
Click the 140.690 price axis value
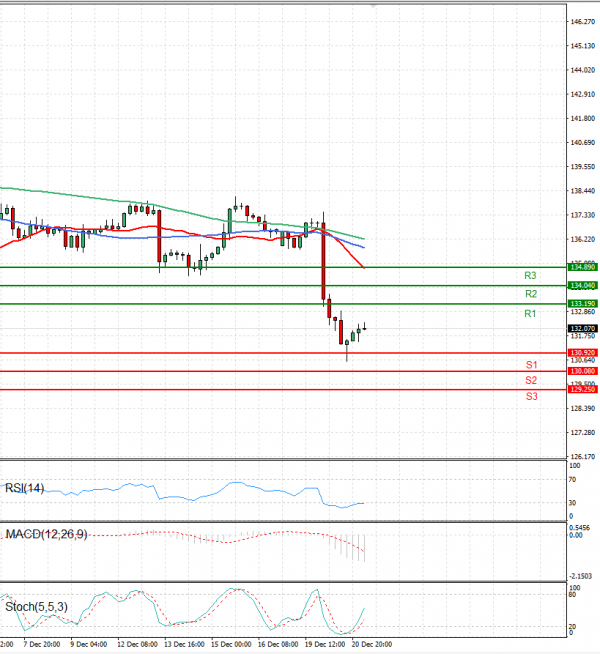(x=582, y=143)
